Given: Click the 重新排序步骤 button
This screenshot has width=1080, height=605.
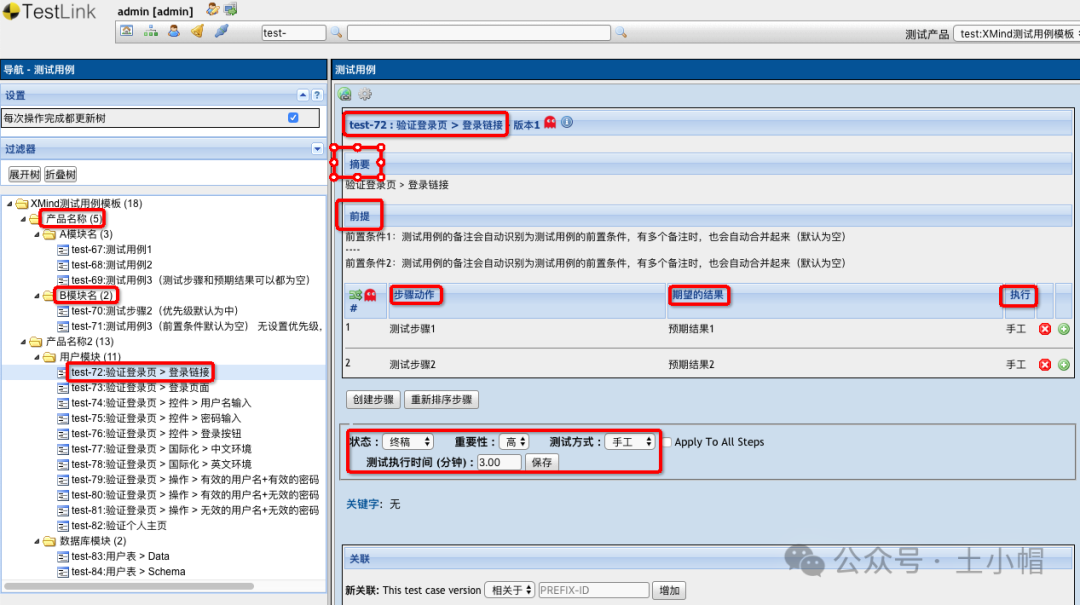Looking at the screenshot, I should pyautogui.click(x=442, y=400).
